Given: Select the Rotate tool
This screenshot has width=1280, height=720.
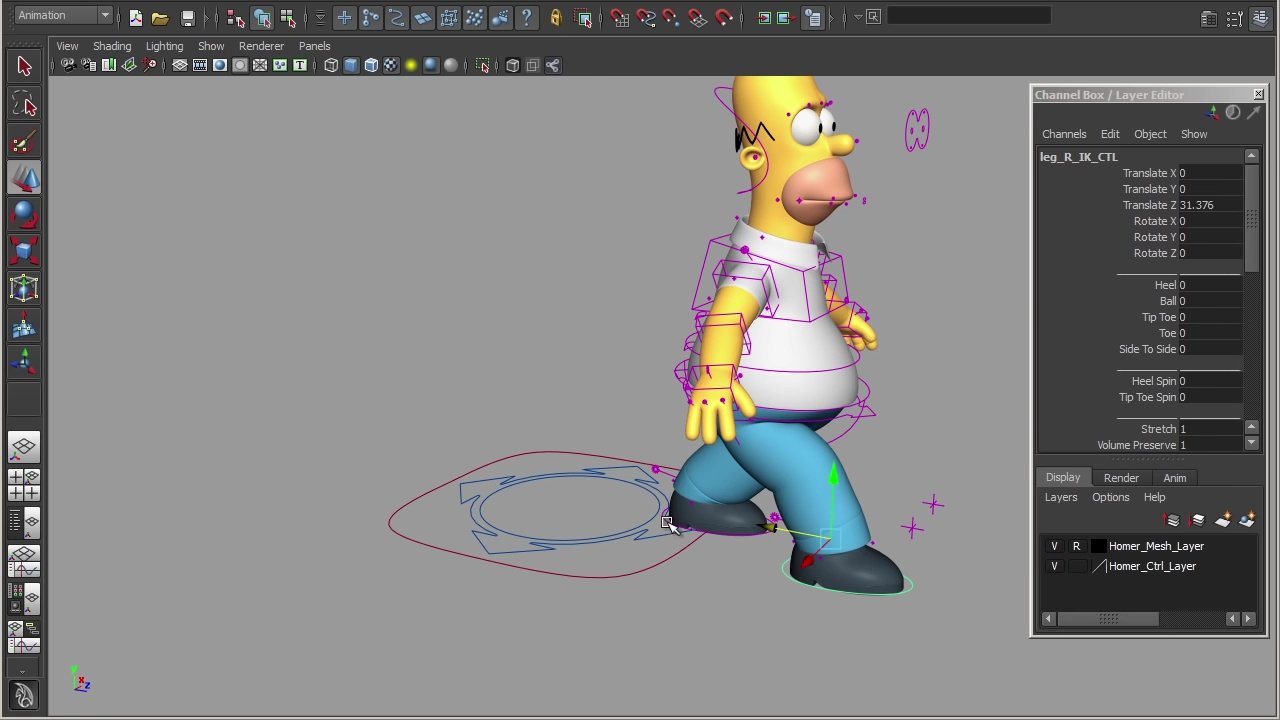Looking at the screenshot, I should point(24,214).
